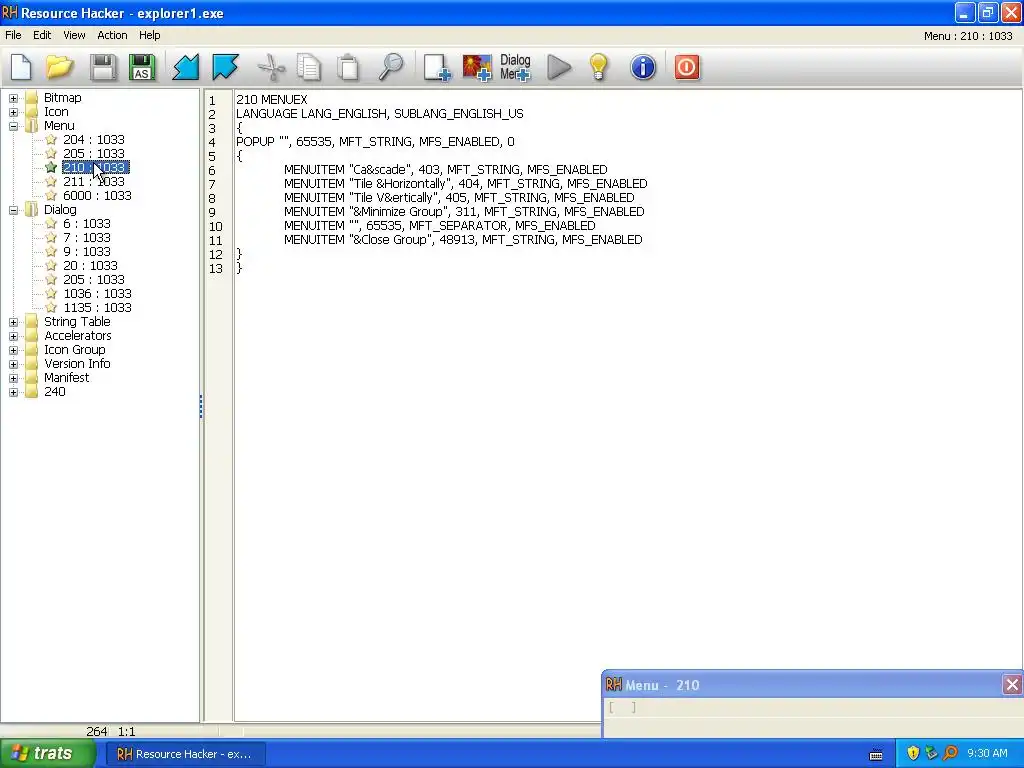Image resolution: width=1024 pixels, height=768 pixels.
Task: Click the Resource Hacker title bar logo
Action: coord(10,12)
